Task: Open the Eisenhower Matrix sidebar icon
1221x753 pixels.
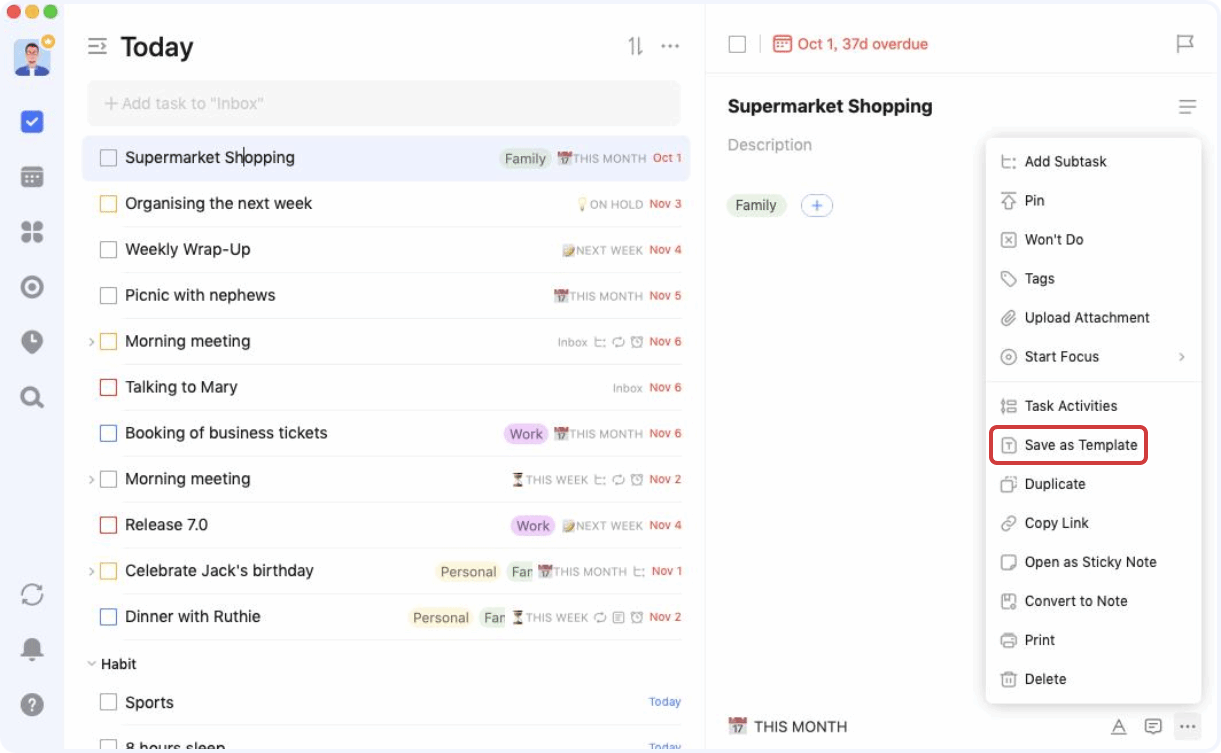Action: (x=32, y=232)
